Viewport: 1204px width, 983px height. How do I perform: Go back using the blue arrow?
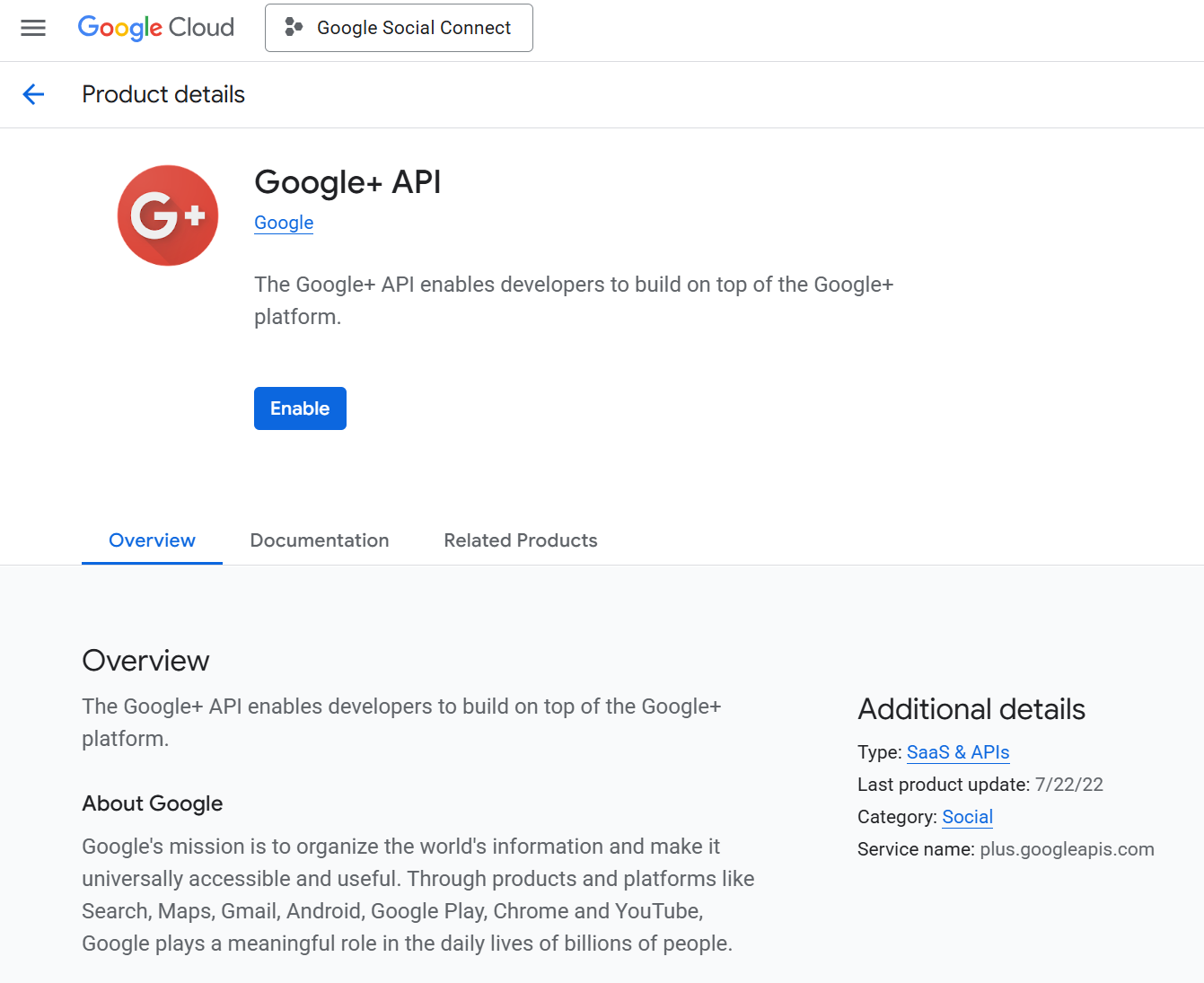33,94
